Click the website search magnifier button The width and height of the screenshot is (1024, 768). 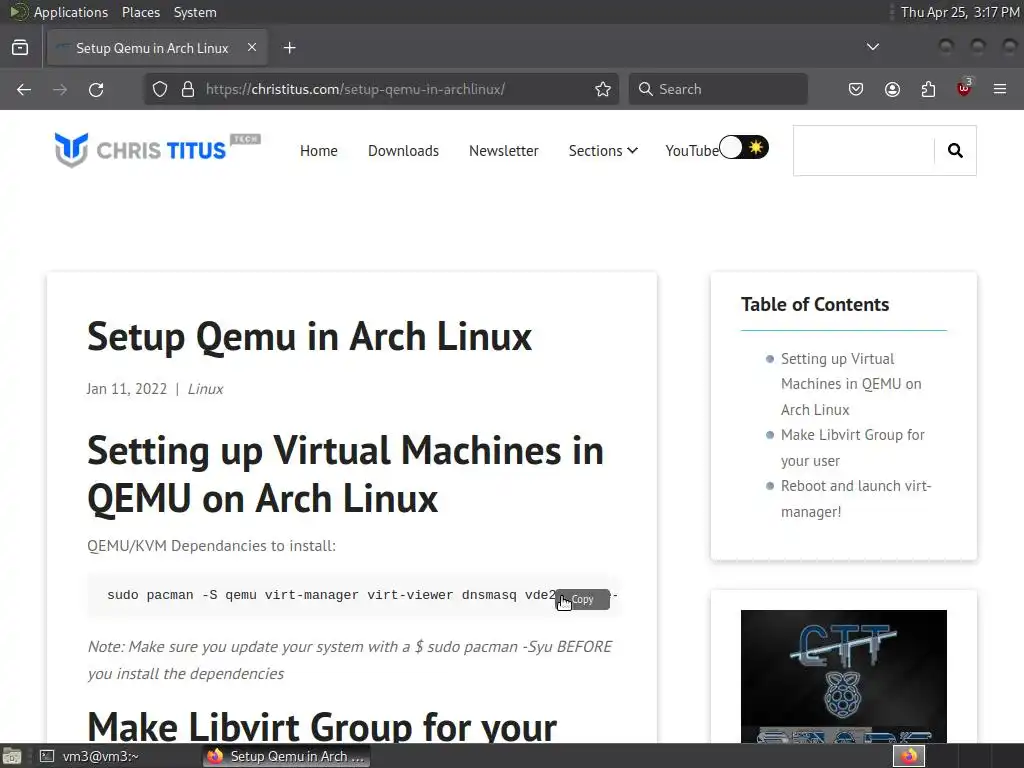955,151
